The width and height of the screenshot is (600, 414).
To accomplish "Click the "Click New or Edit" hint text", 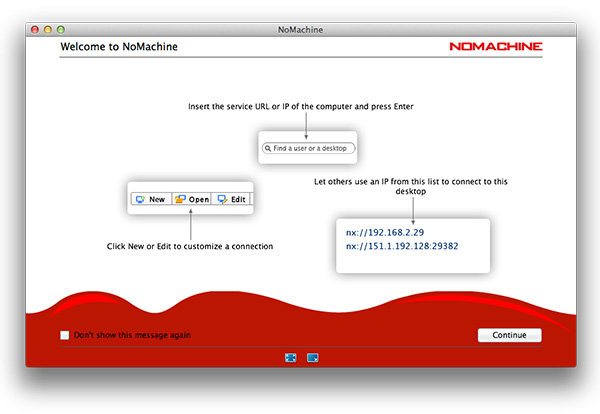I will click(x=190, y=246).
